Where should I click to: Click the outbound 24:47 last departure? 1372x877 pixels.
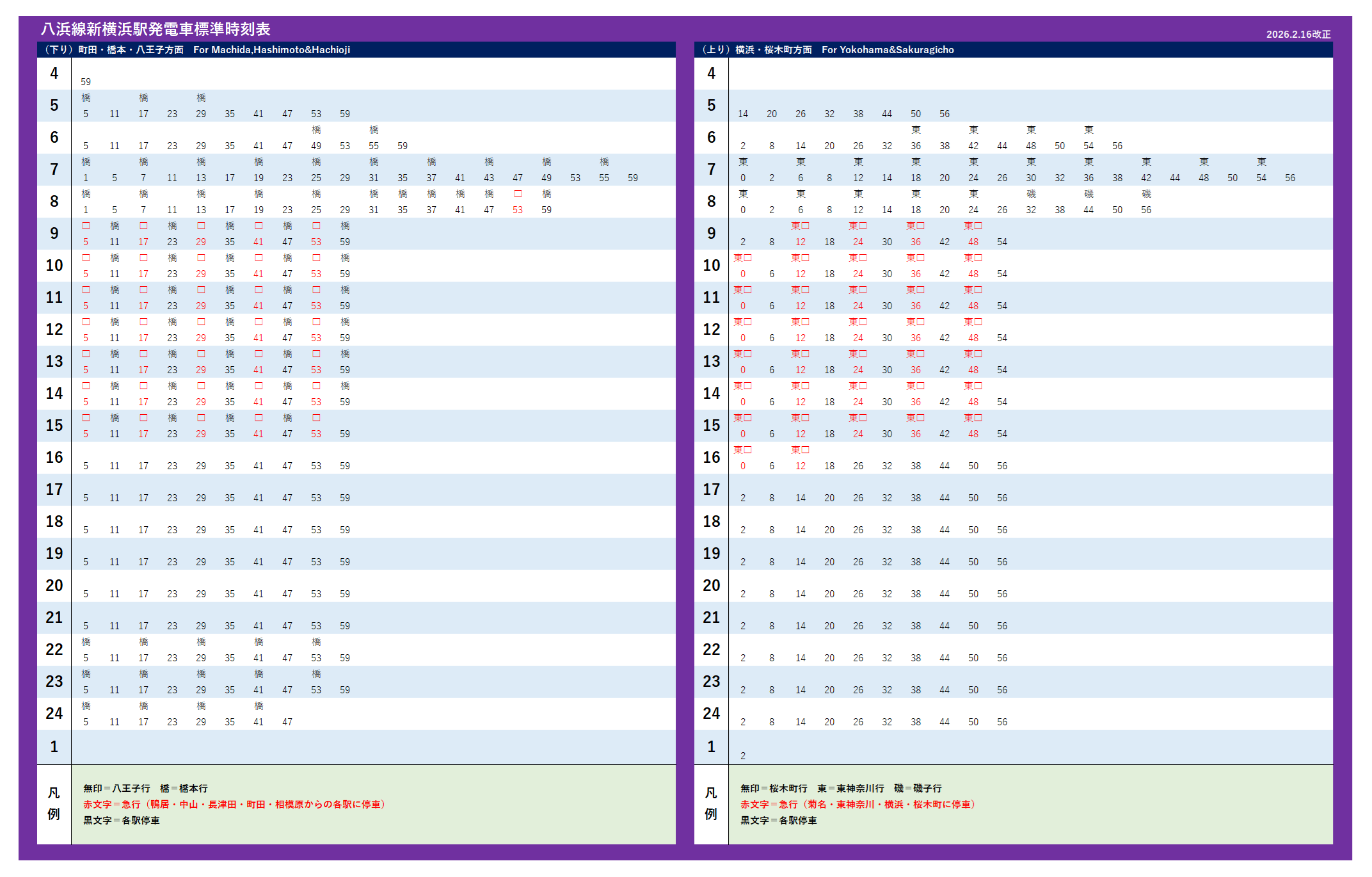coord(287,722)
